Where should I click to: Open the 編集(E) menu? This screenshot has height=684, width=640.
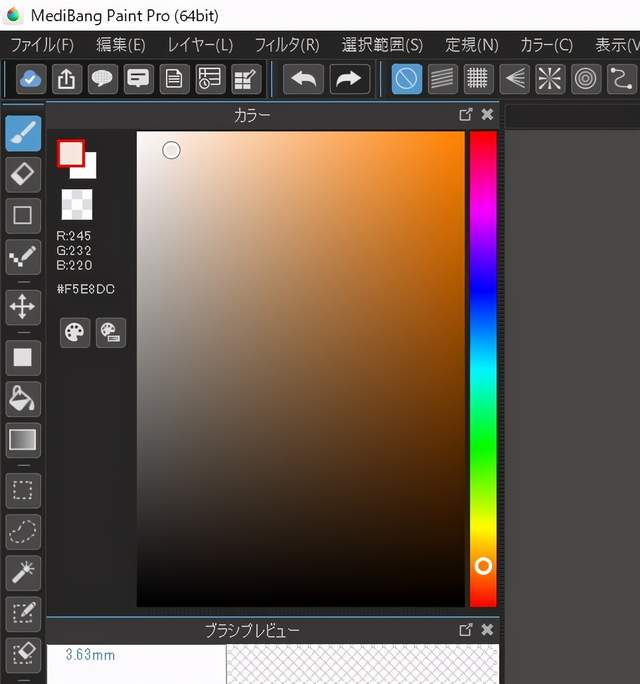121,45
